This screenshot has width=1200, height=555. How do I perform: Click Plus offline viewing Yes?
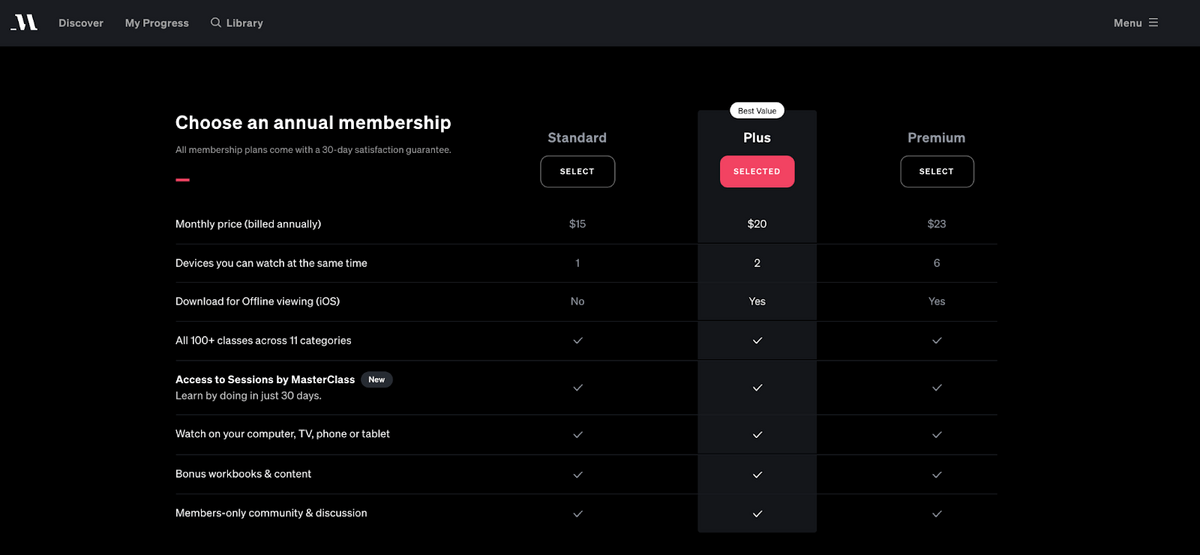[757, 301]
